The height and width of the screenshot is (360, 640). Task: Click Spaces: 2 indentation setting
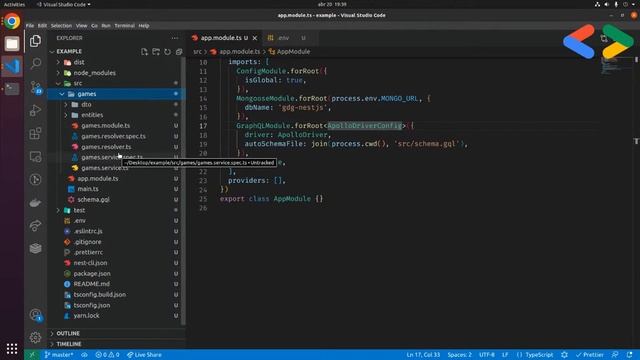(x=459, y=355)
